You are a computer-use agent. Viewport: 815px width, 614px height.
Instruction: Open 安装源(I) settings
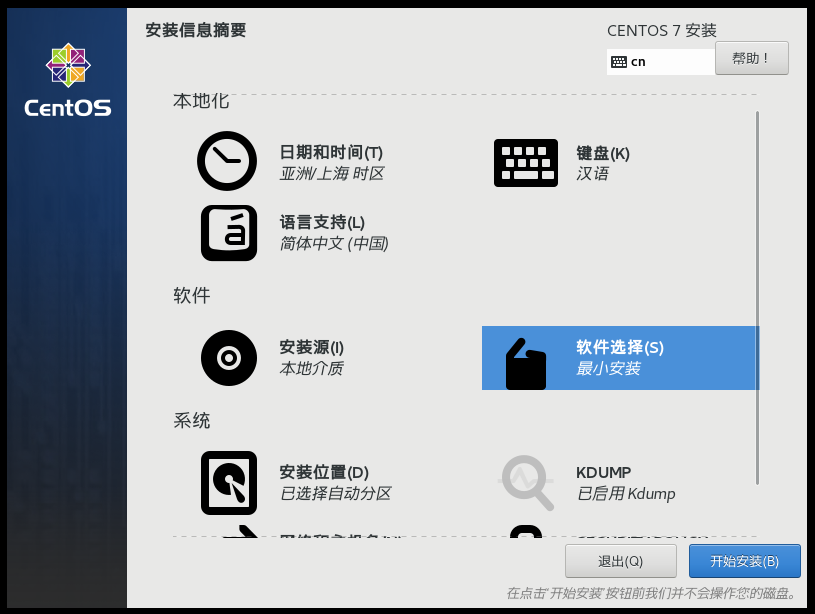312,347
